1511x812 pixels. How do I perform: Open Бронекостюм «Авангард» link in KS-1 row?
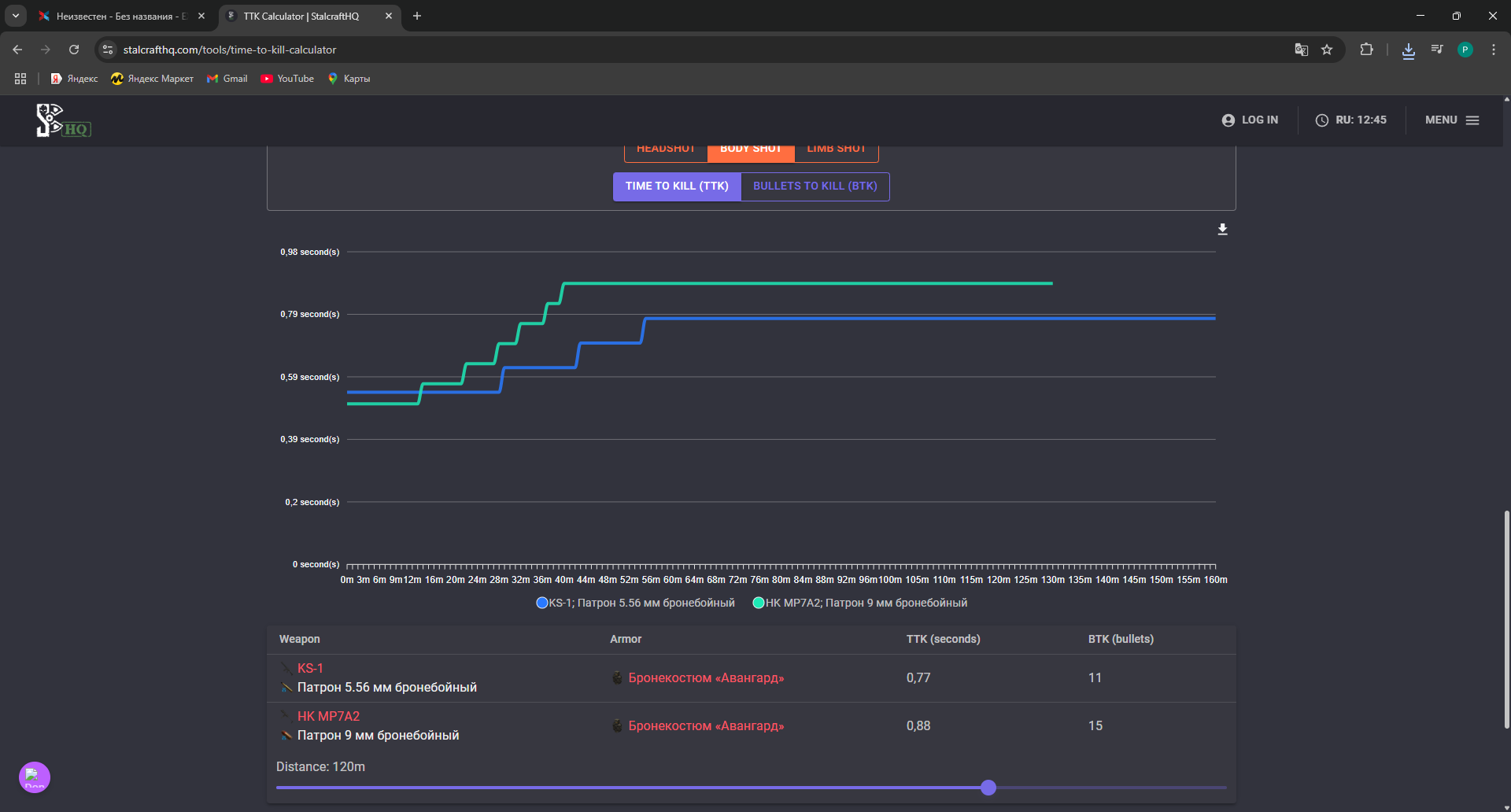tap(706, 678)
